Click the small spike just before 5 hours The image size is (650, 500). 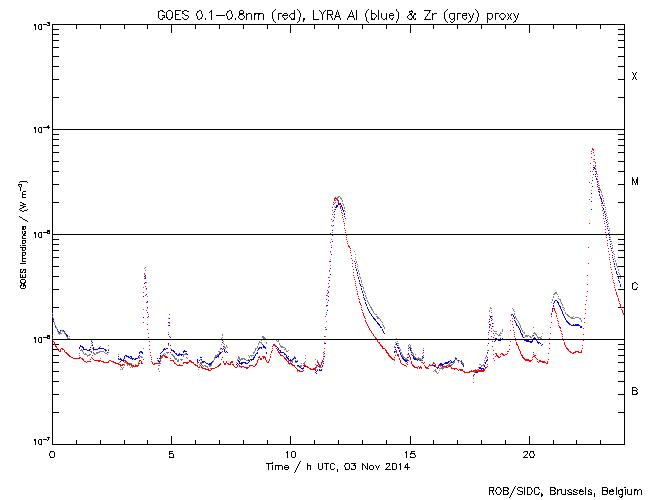tap(169, 316)
